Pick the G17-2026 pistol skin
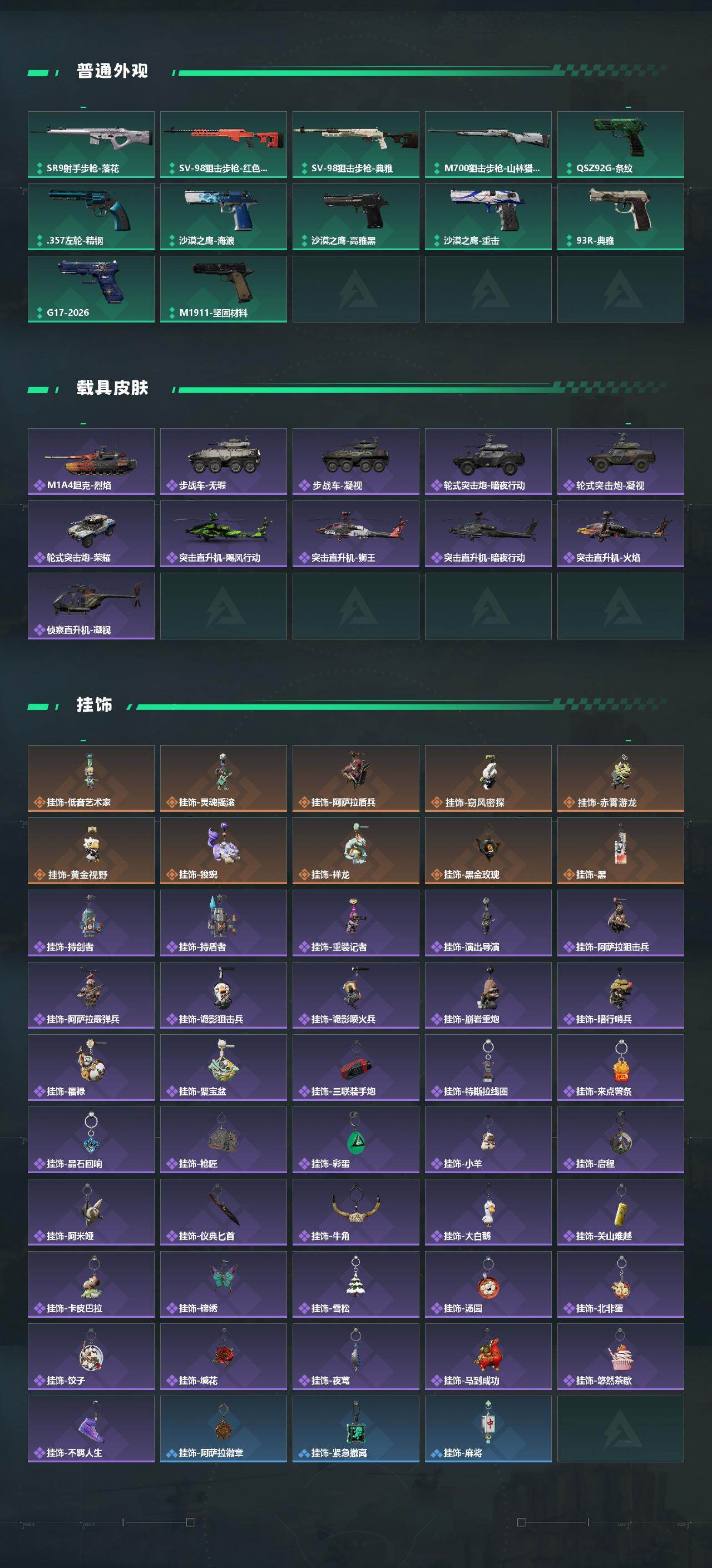 [91, 289]
